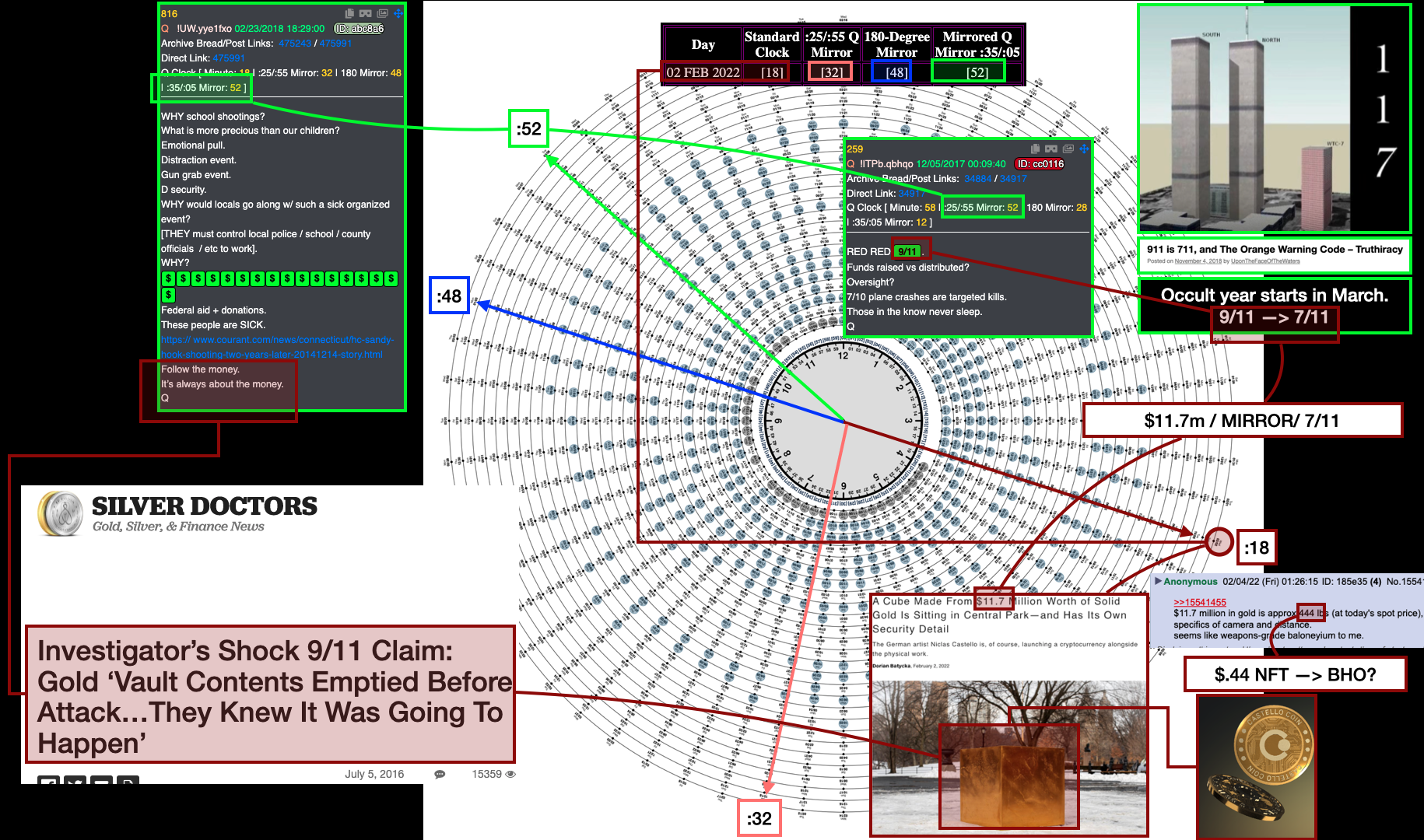Click the VR goggles icon on post 259
The width and height of the screenshot is (1424, 840).
(1051, 149)
